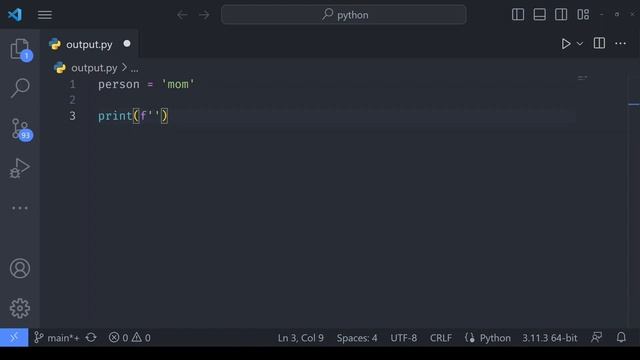Synchronize changes with sync icon

pos(91,338)
